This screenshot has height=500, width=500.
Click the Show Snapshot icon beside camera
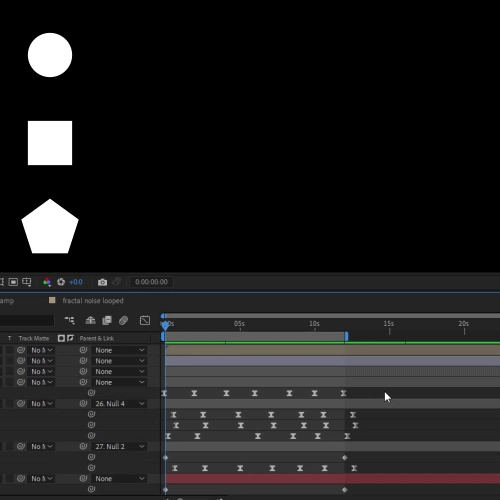click(116, 282)
